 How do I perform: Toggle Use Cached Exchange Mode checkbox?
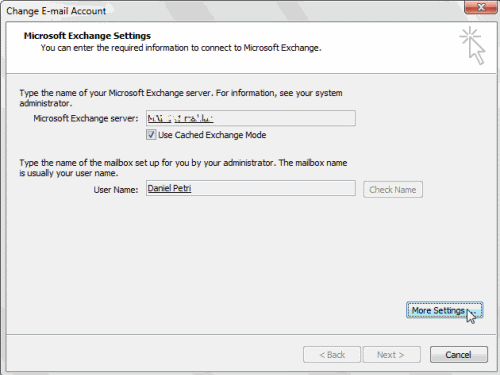pos(151,135)
